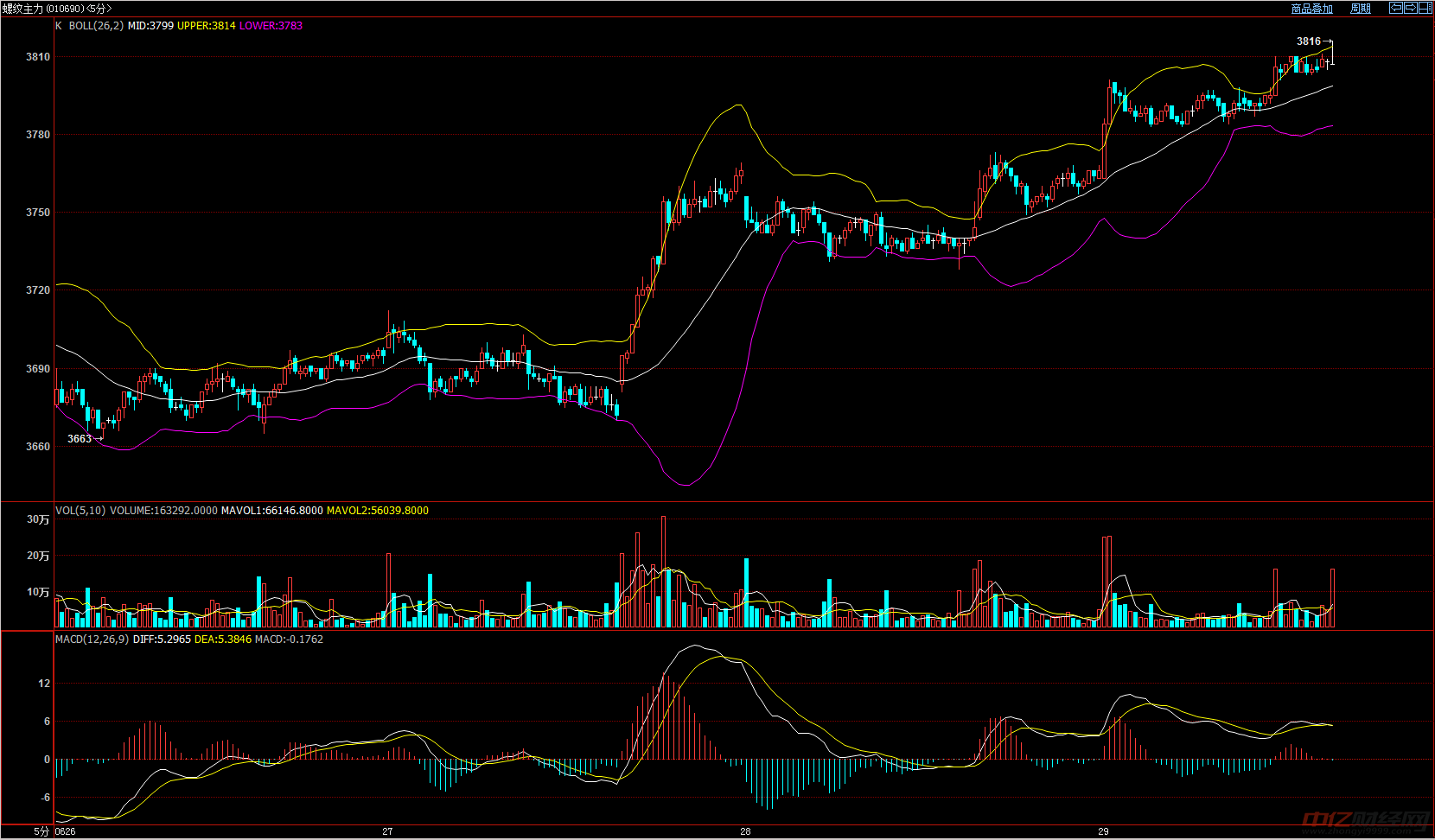Click the 20万 volume axis label
This screenshot has height=840, width=1435.
pos(38,556)
